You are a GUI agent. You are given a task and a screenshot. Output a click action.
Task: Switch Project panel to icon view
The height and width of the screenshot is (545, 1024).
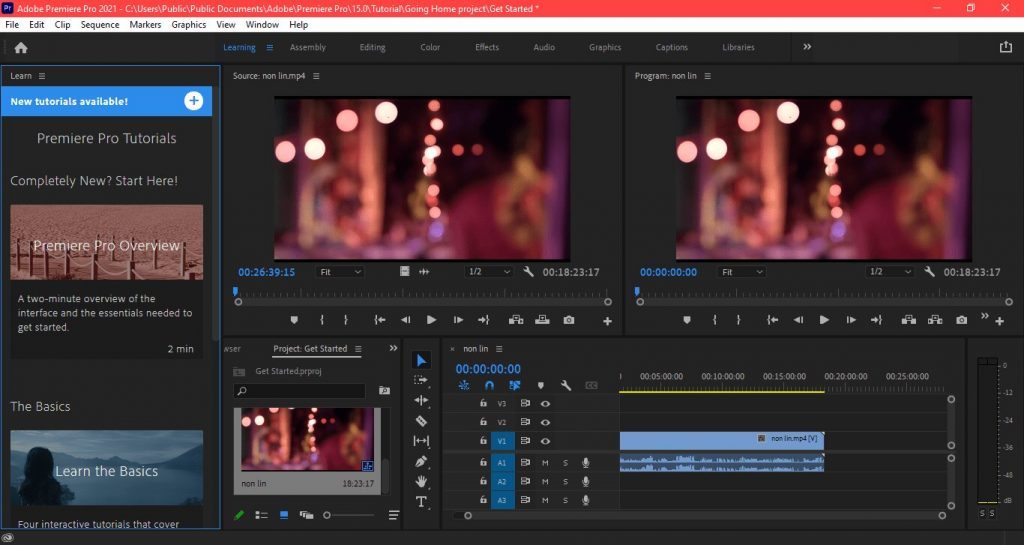[x=284, y=515]
